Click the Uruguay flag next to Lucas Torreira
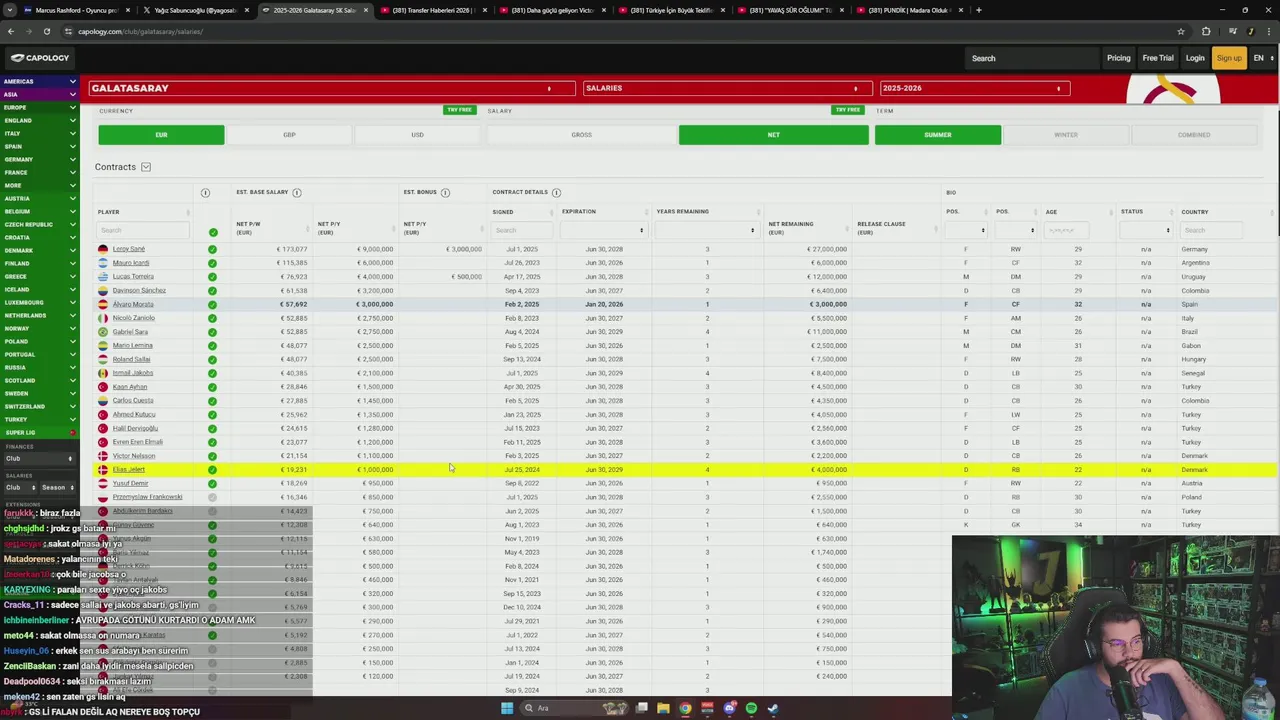1280x720 pixels. [103, 277]
